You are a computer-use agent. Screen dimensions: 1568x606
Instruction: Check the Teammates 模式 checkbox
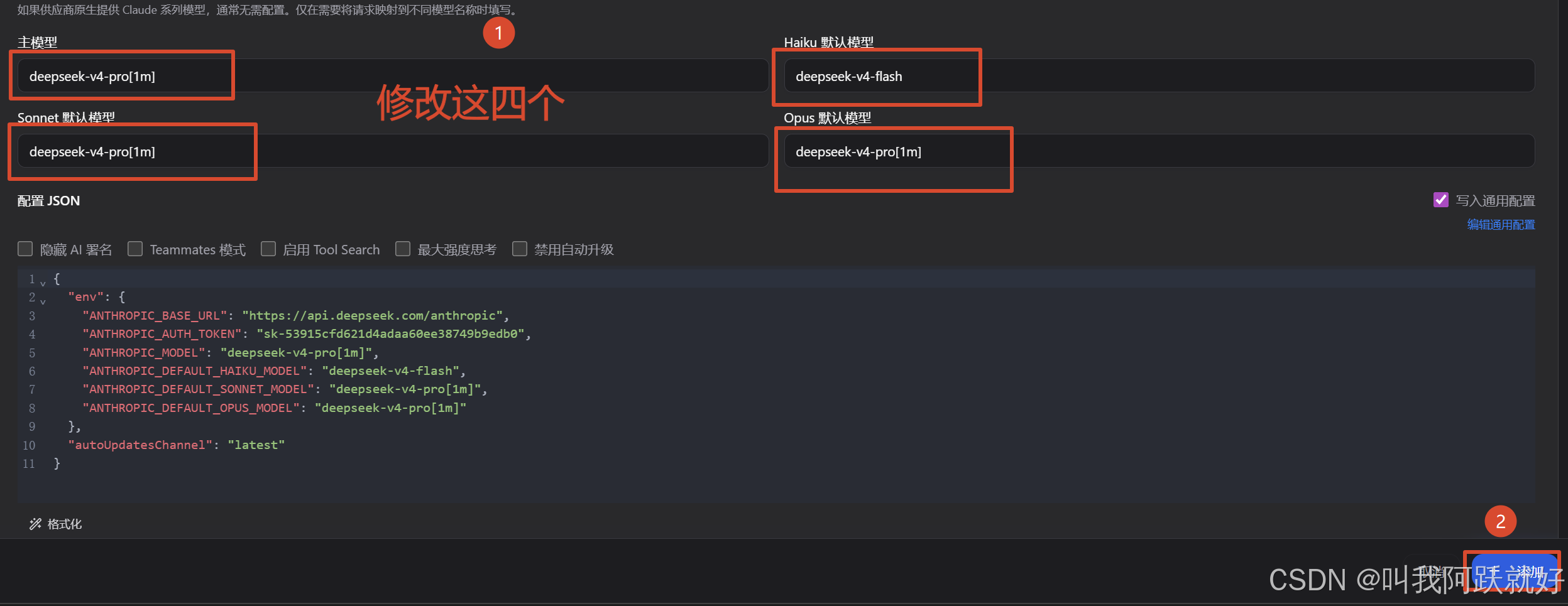click(135, 249)
